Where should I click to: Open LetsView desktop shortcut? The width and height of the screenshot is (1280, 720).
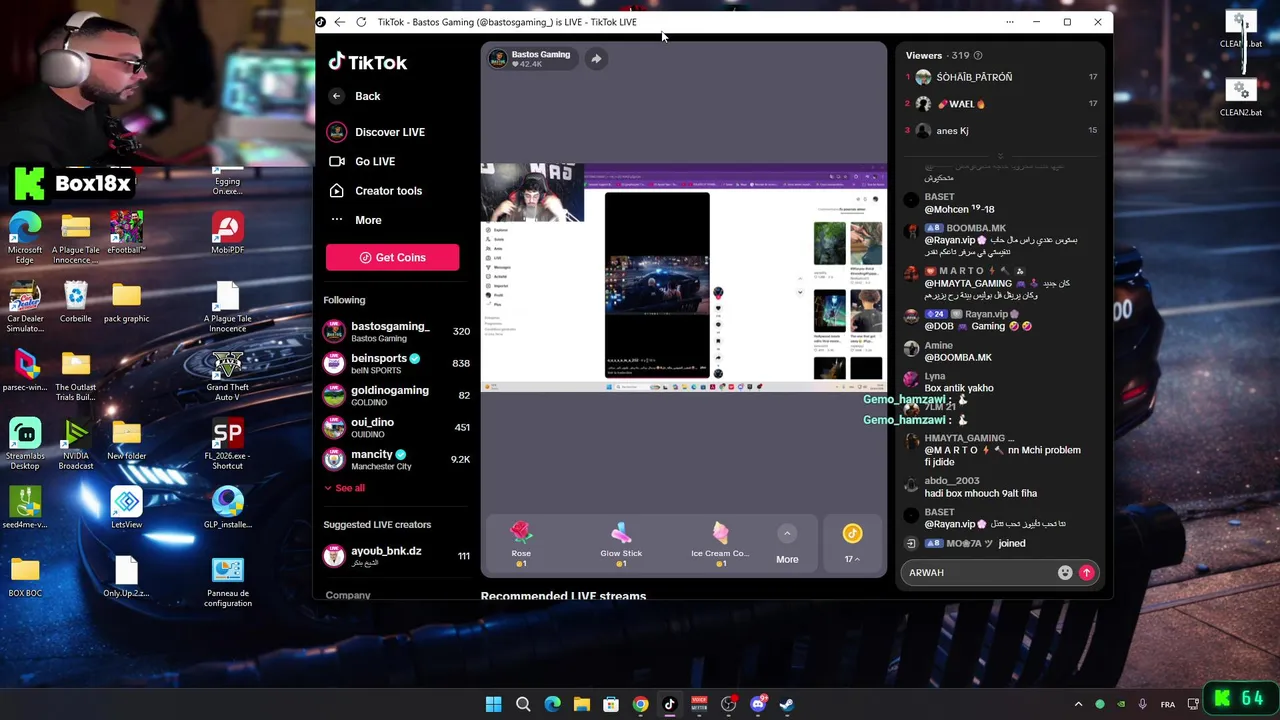(x=126, y=508)
